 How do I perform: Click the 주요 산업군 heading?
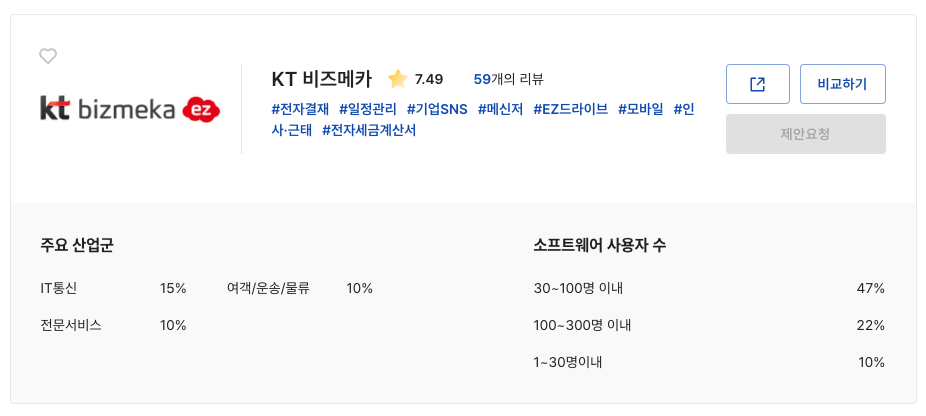pos(77,245)
